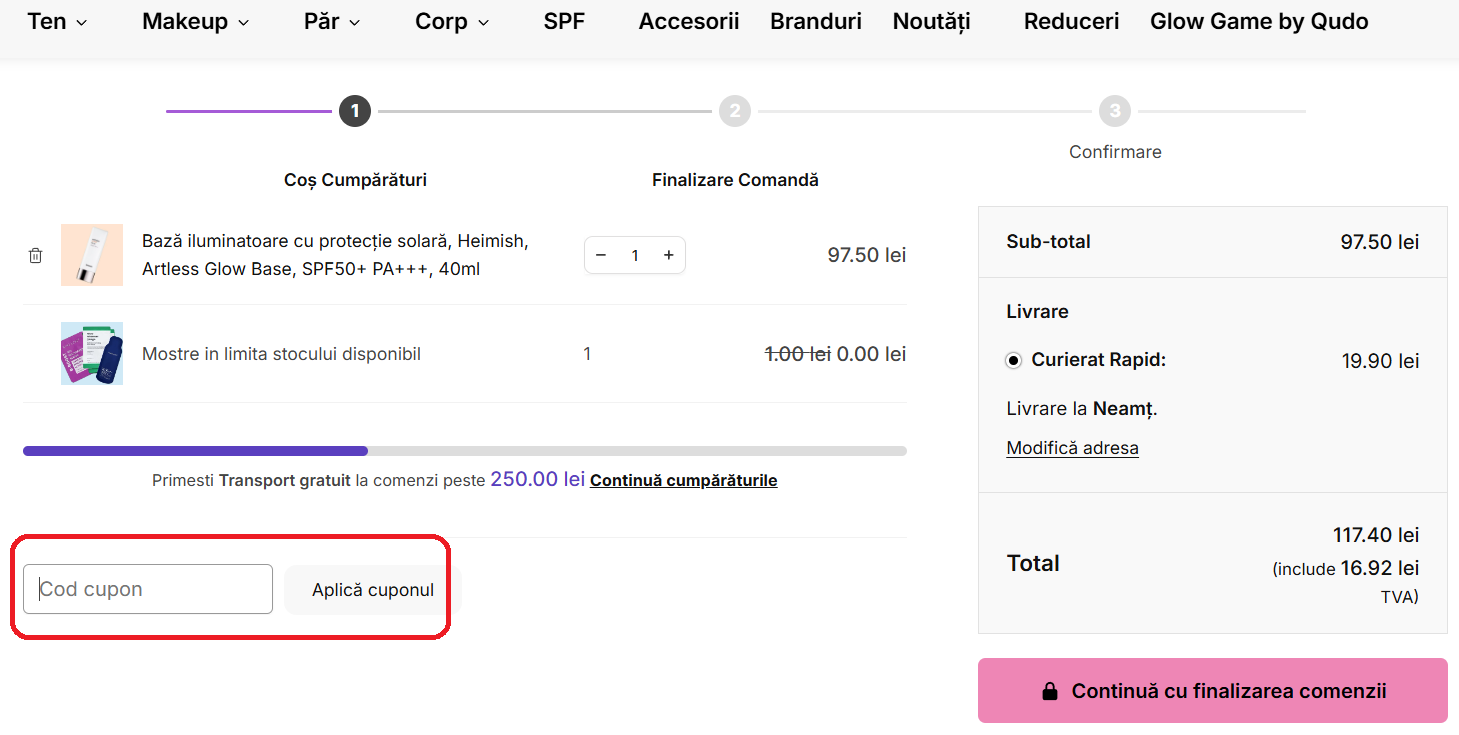Go to Reduceri in navigation
Image resolution: width=1459 pixels, height=735 pixels.
pos(1071,22)
